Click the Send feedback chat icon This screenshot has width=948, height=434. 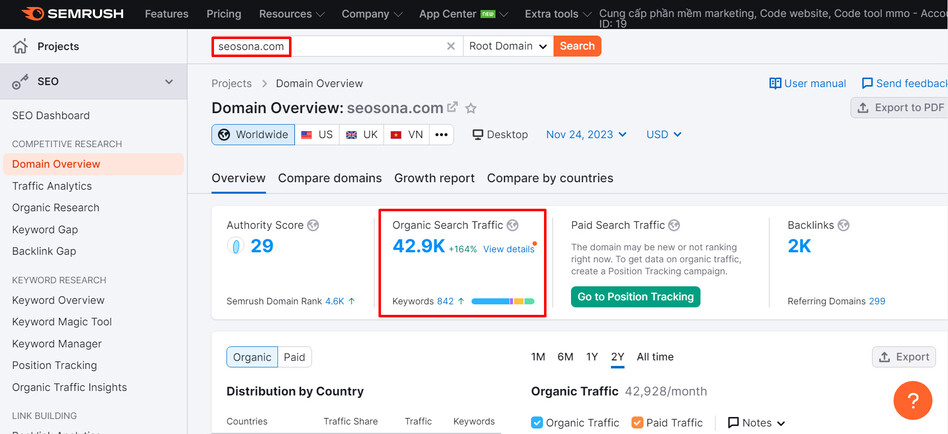coord(867,83)
